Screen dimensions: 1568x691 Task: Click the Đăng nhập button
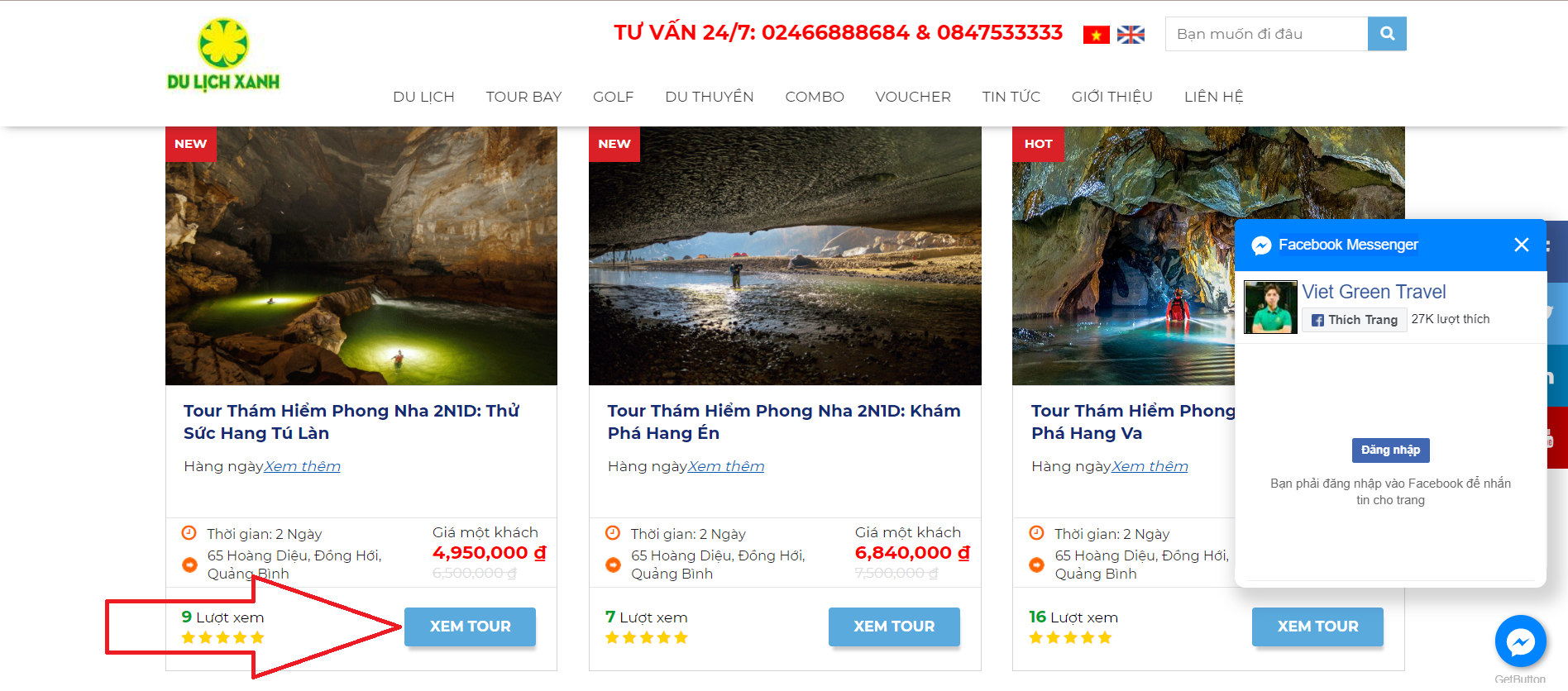[x=1390, y=450]
